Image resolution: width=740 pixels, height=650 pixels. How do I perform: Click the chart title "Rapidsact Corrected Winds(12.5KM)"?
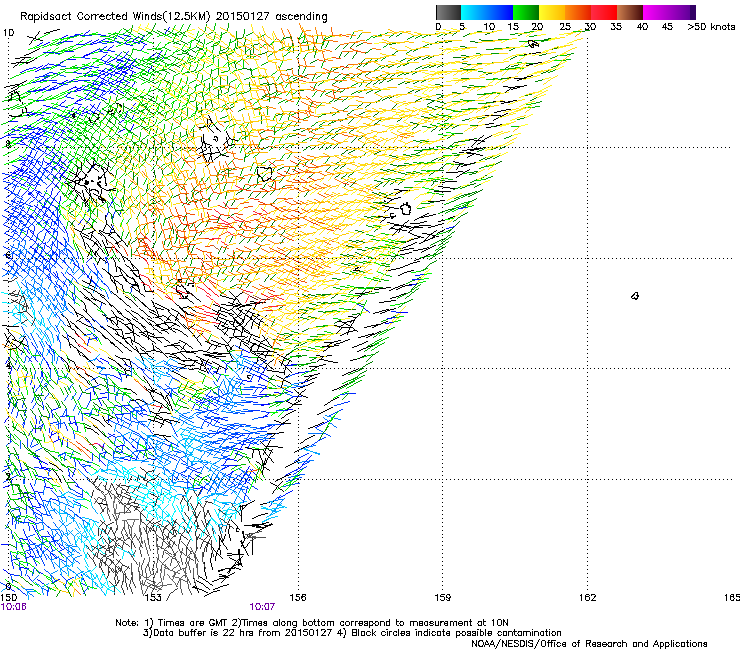(x=115, y=17)
